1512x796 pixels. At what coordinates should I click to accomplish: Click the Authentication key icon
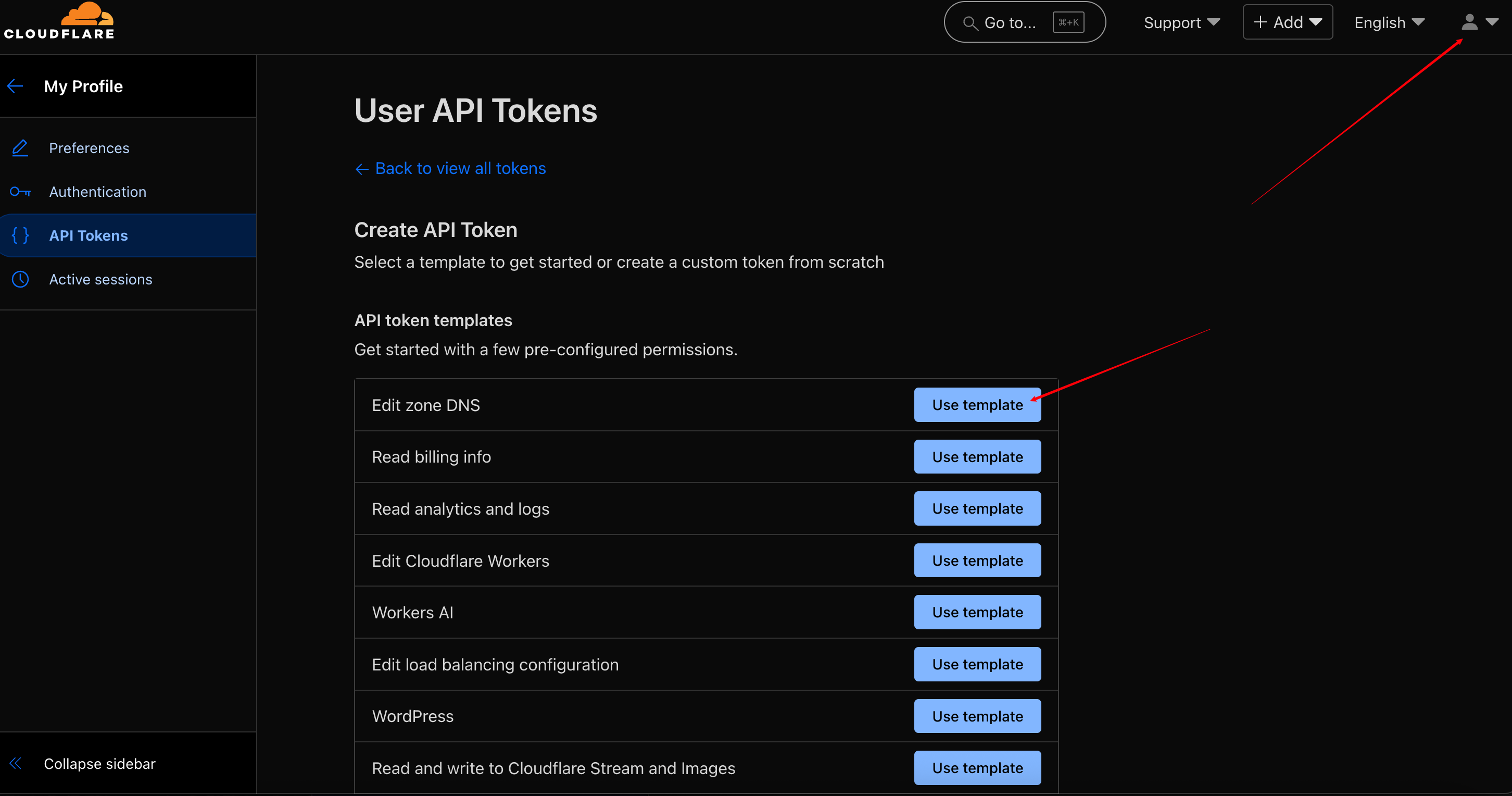click(20, 192)
